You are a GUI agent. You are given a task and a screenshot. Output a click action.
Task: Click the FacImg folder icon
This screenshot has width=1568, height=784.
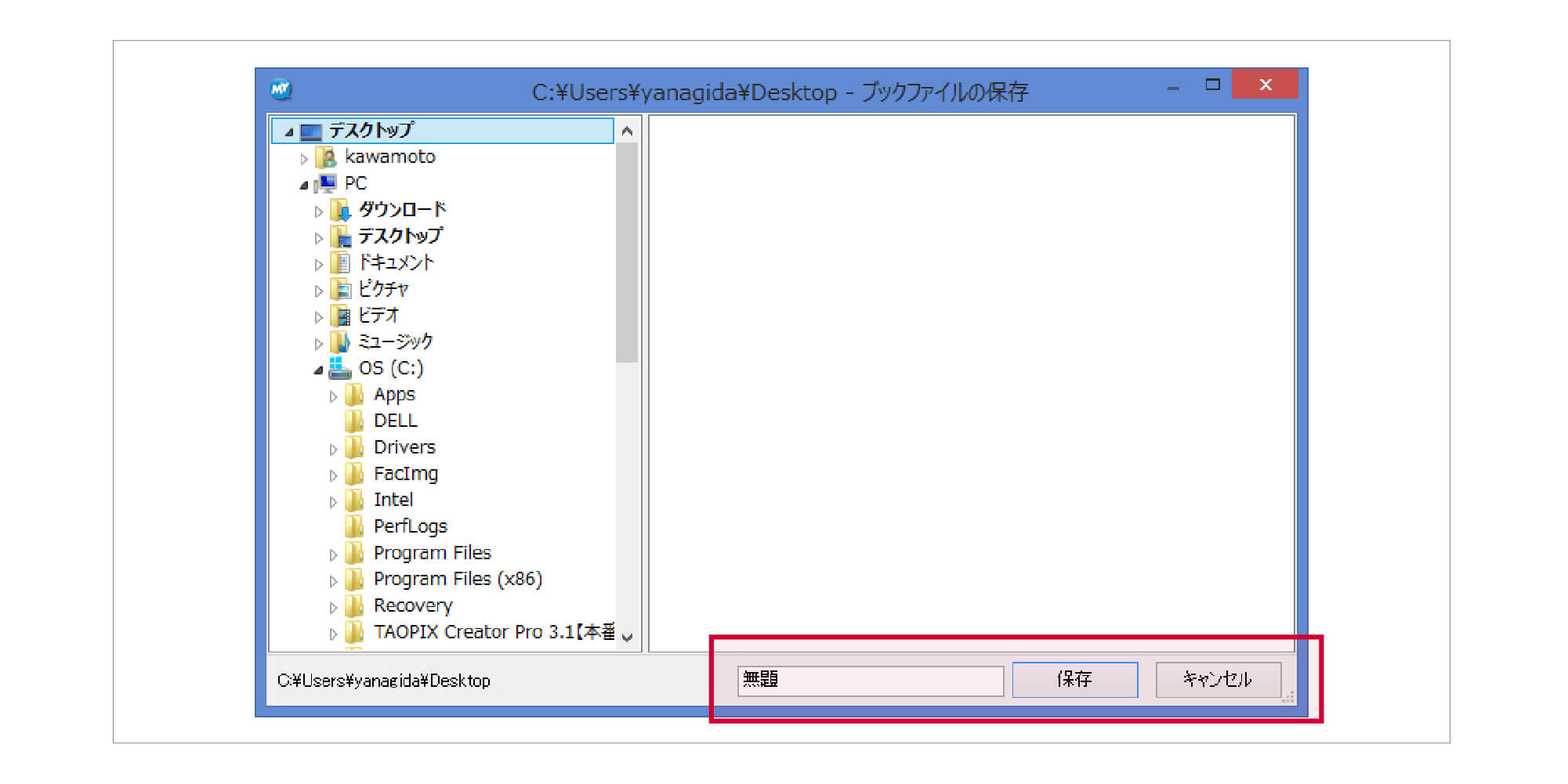pyautogui.click(x=354, y=474)
